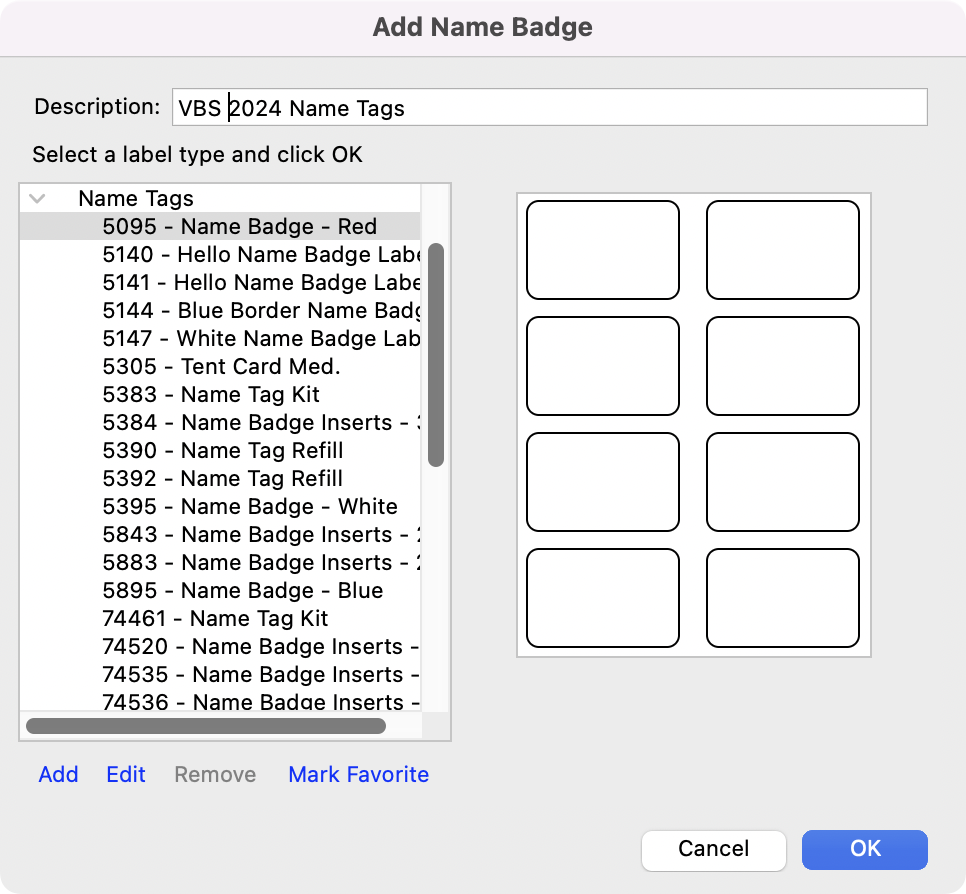Choose 5144 Blue Border Name Badge
The image size is (966, 894).
[x=260, y=310]
